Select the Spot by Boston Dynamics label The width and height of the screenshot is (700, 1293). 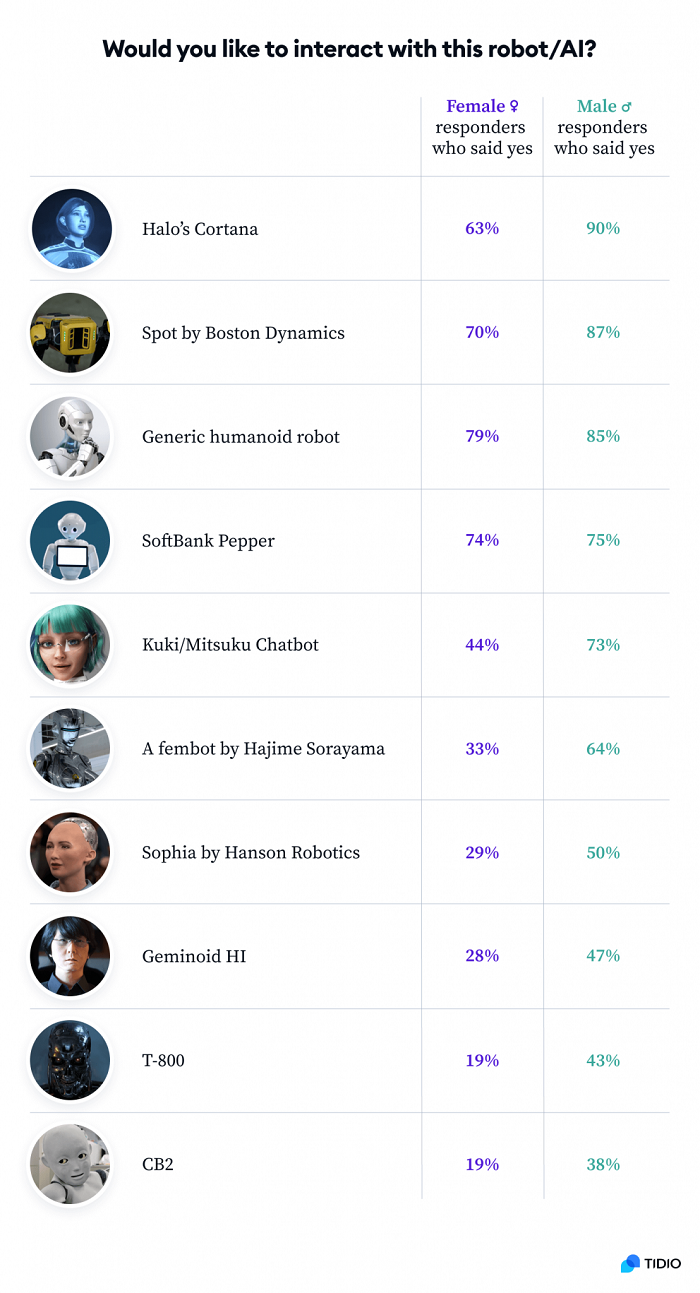(x=243, y=333)
